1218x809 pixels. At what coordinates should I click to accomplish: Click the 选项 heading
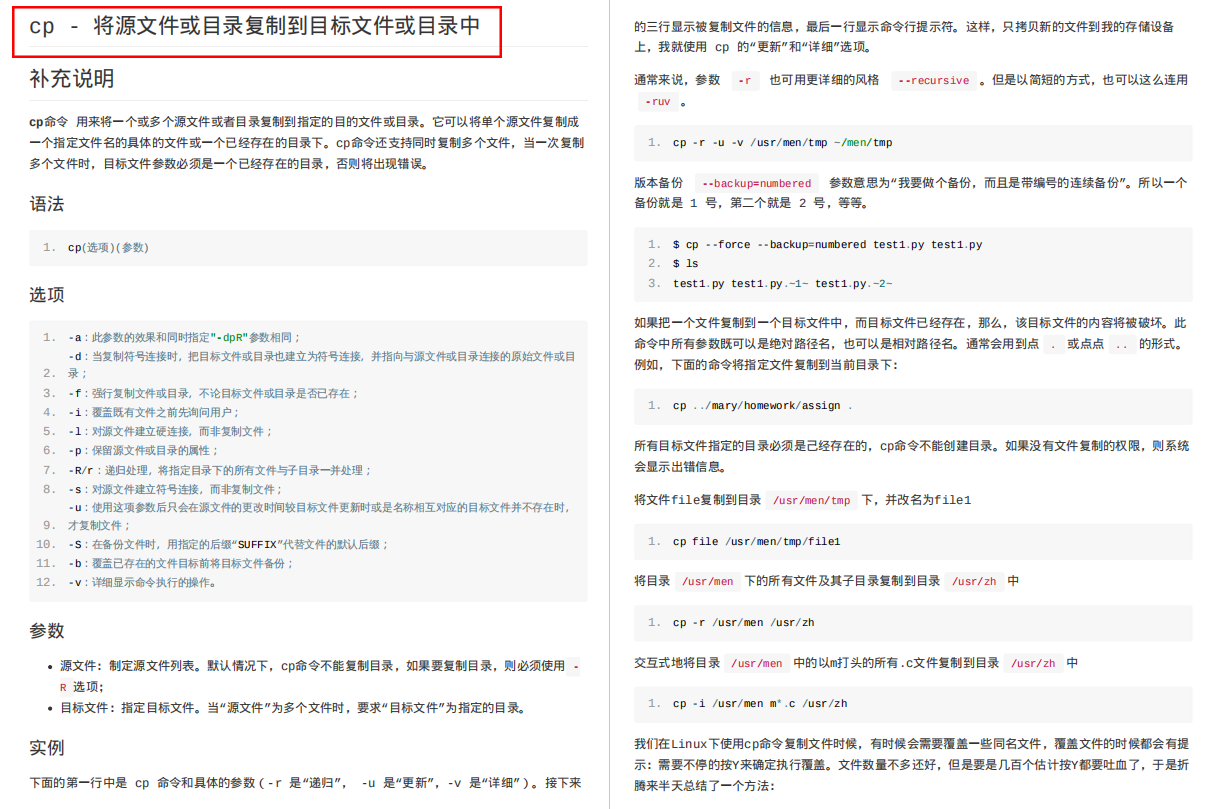click(47, 295)
